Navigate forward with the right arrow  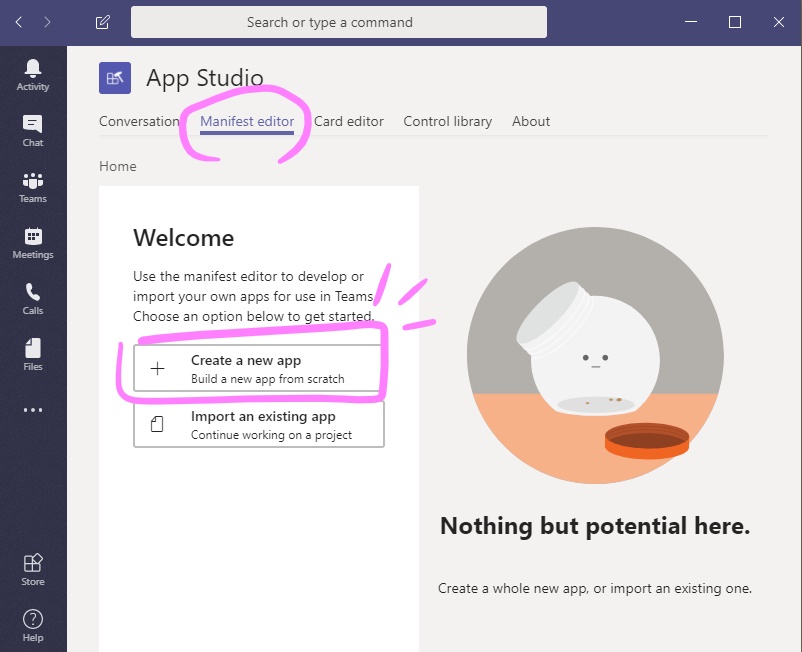47,22
